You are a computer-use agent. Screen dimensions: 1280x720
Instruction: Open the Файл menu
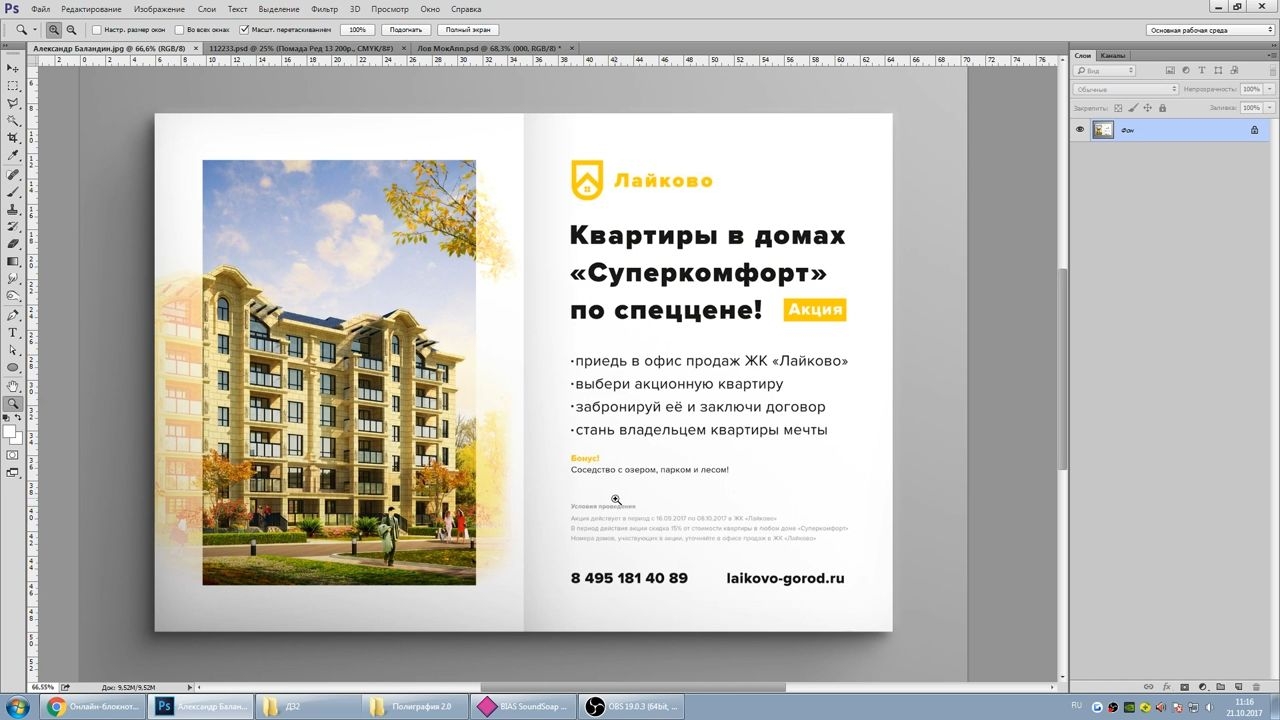pos(40,9)
